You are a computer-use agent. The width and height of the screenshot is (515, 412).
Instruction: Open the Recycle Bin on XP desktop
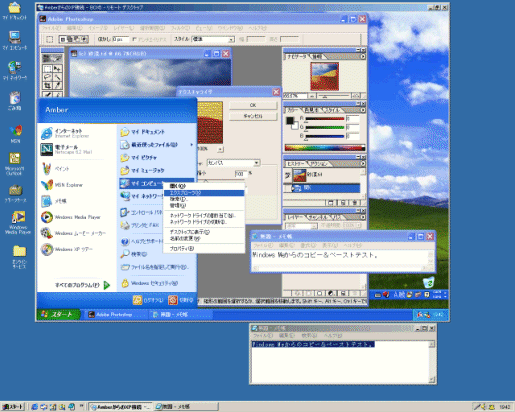pos(429,282)
